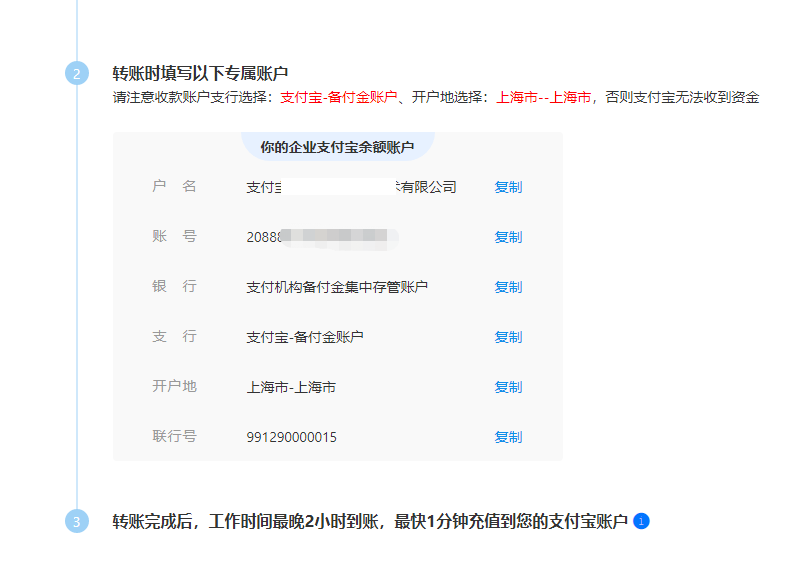
Task: Click the 户名 row label
Action: point(174,186)
